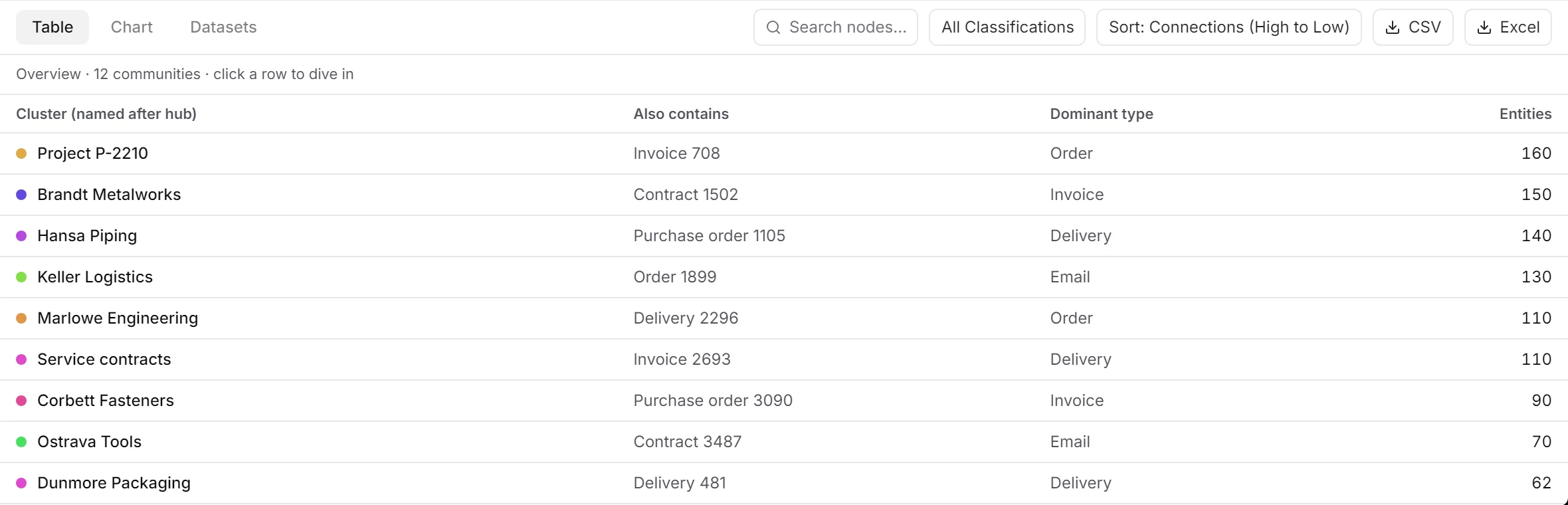Viewport: 1568px width, 505px height.
Task: Open the Brandt Metalworks cluster row
Action: [x=784, y=195]
